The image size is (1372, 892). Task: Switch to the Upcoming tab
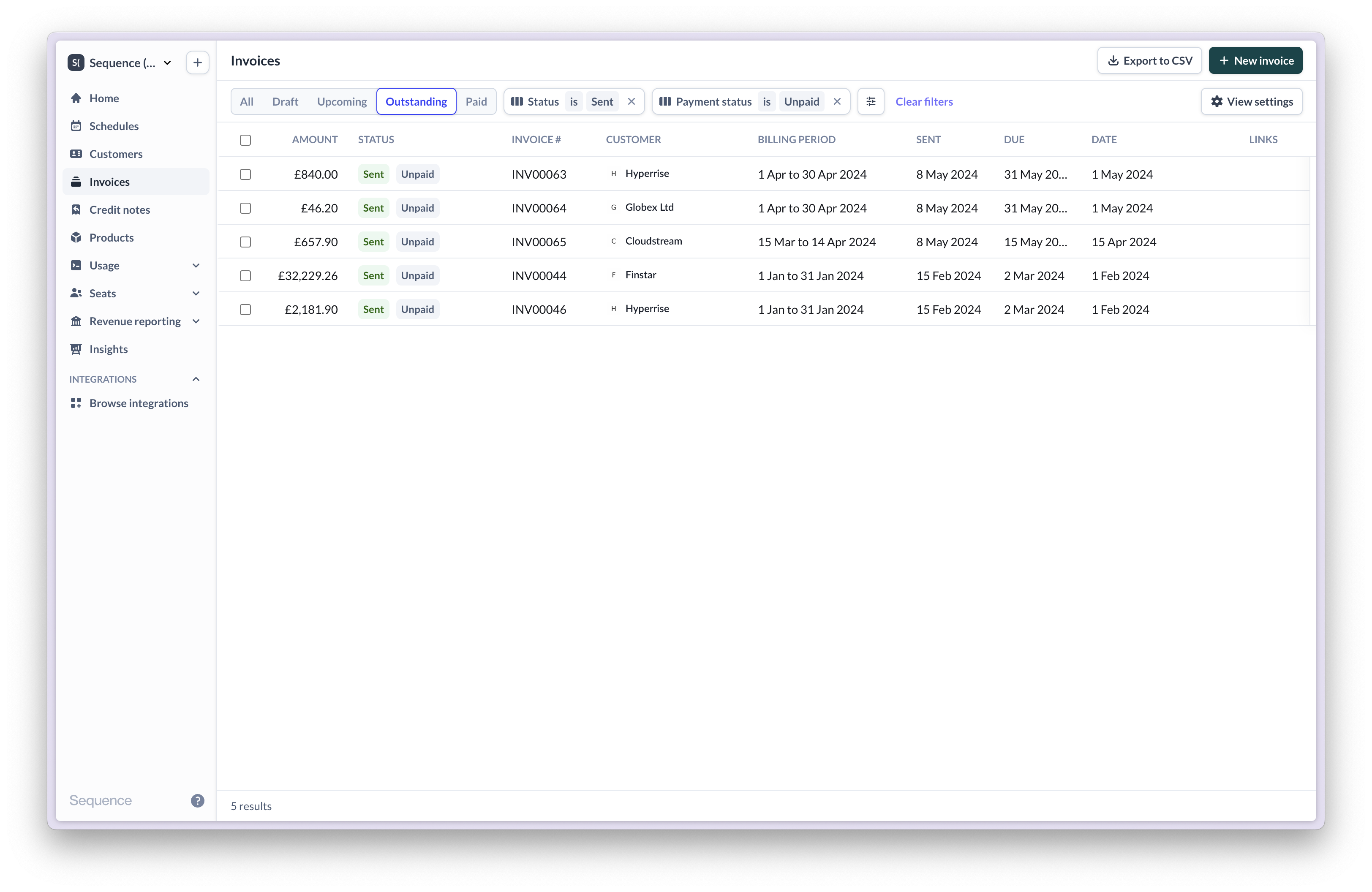click(342, 101)
